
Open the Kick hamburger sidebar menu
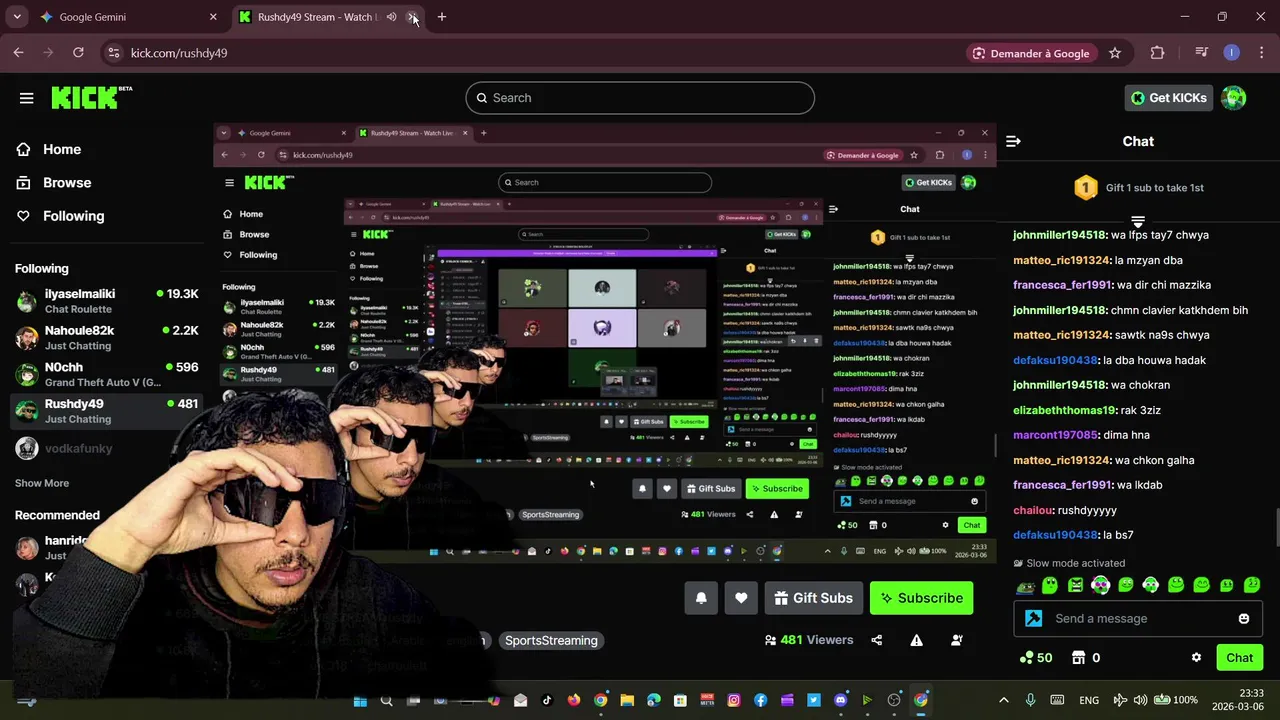pos(27,98)
